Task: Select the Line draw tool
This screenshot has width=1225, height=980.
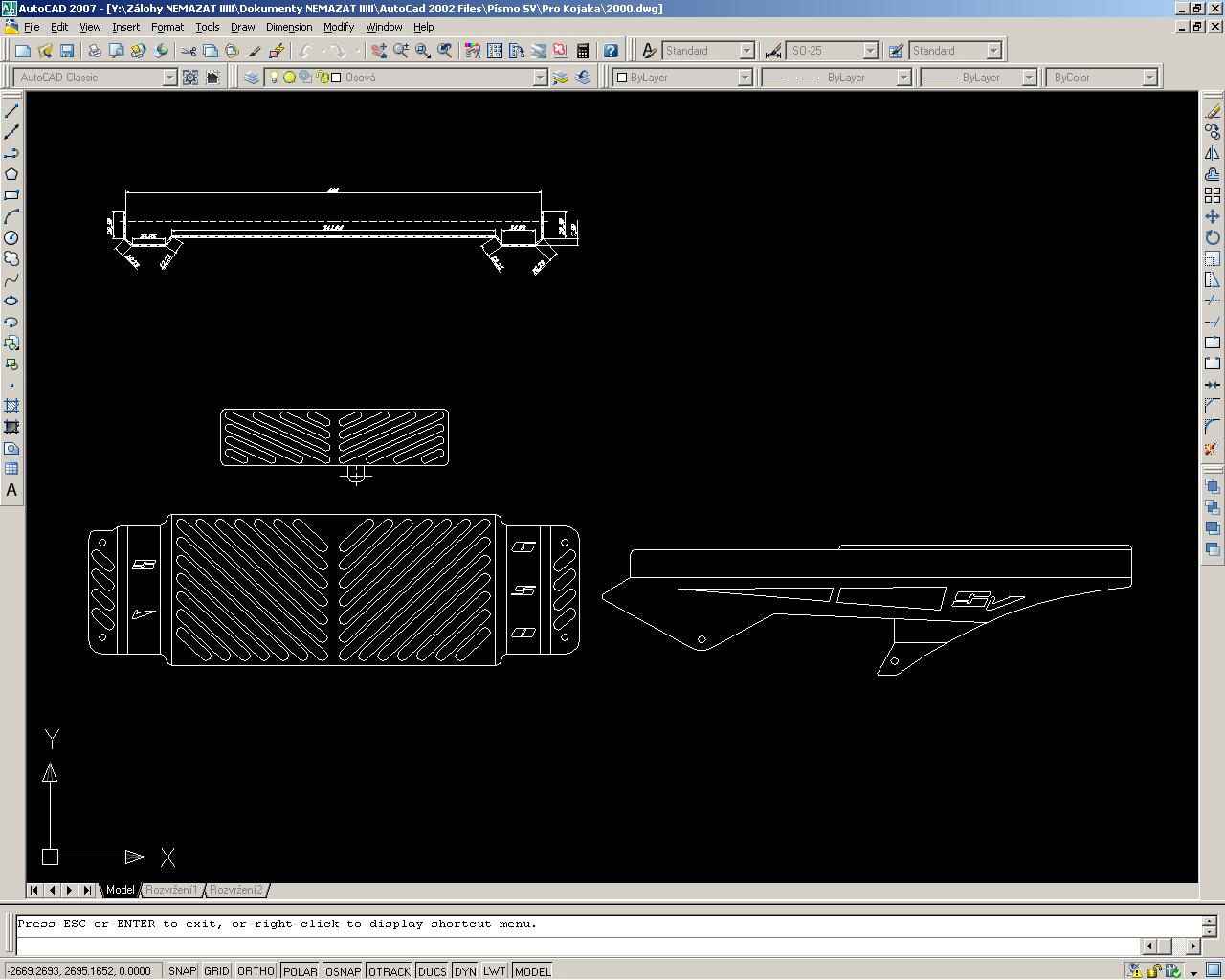Action: [11, 112]
